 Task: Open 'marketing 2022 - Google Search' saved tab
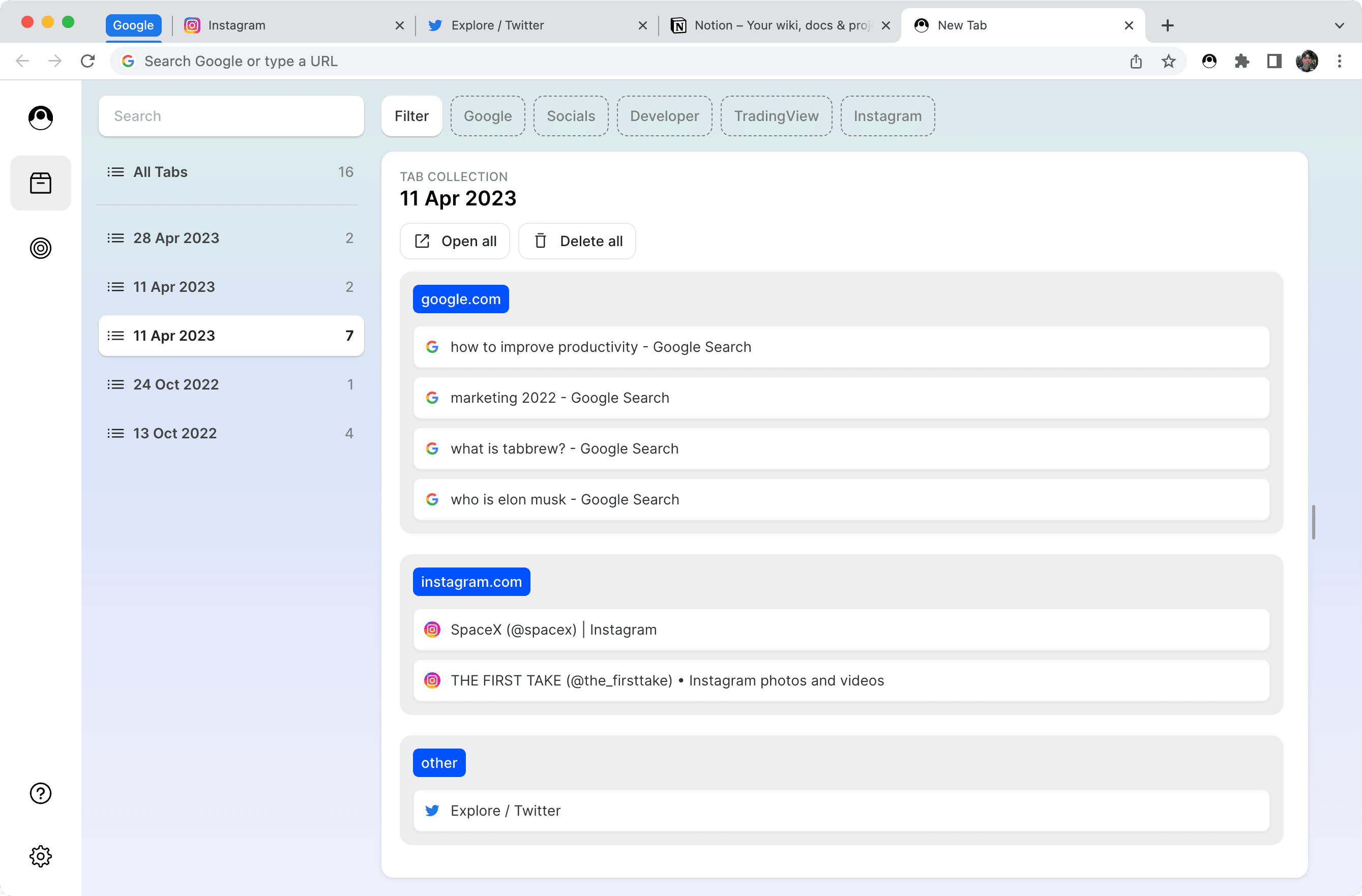(841, 398)
